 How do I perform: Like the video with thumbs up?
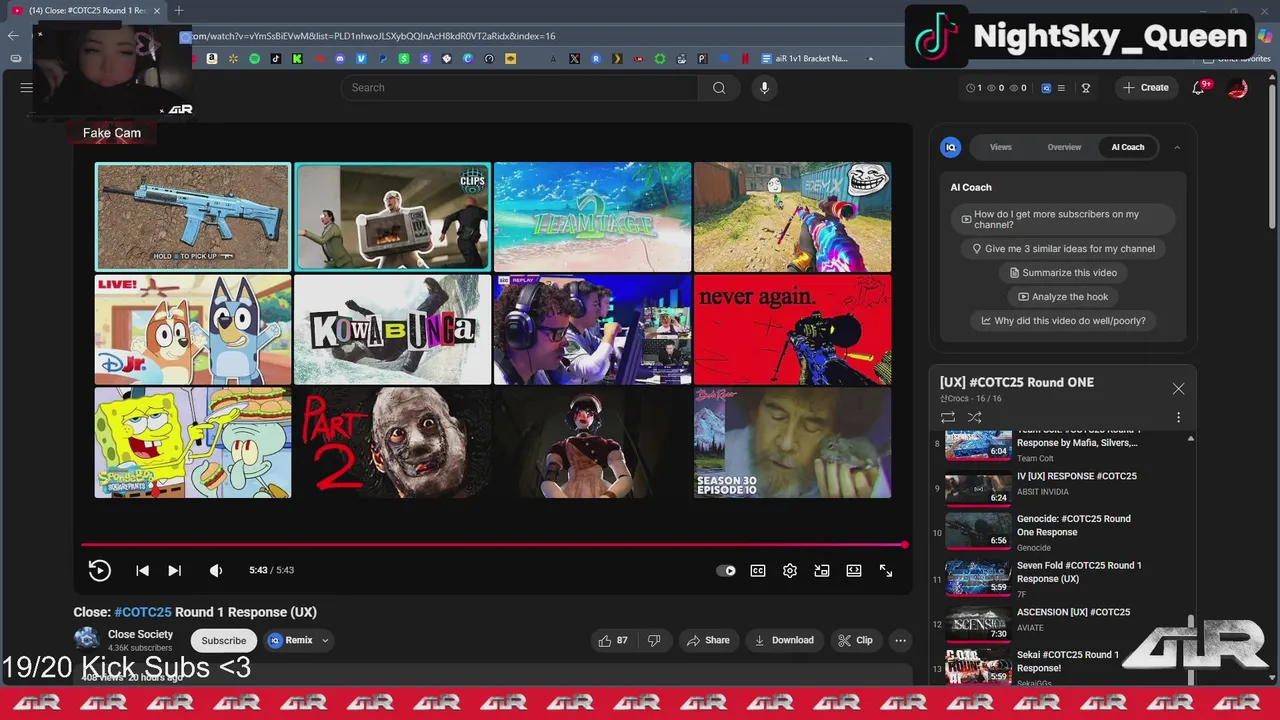(613, 640)
